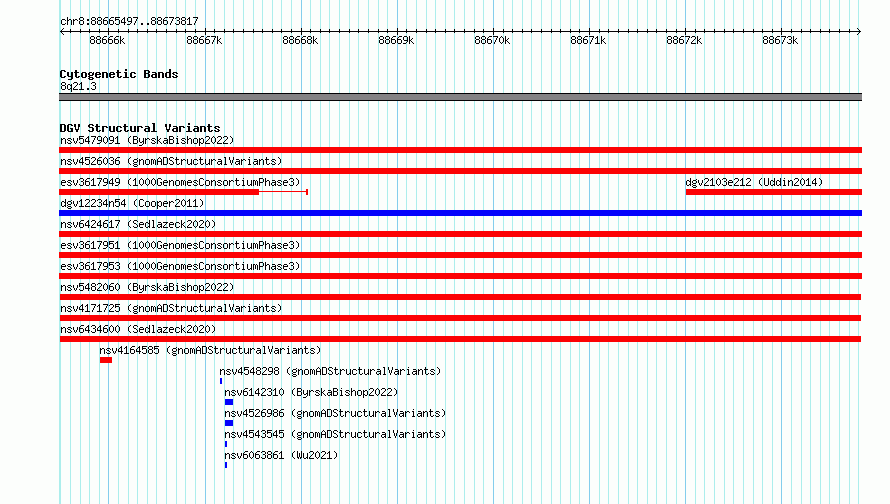Screen dimensions: 890x504
Task: Click the chr8:88665497..88673817 region label
Action: (129, 21)
